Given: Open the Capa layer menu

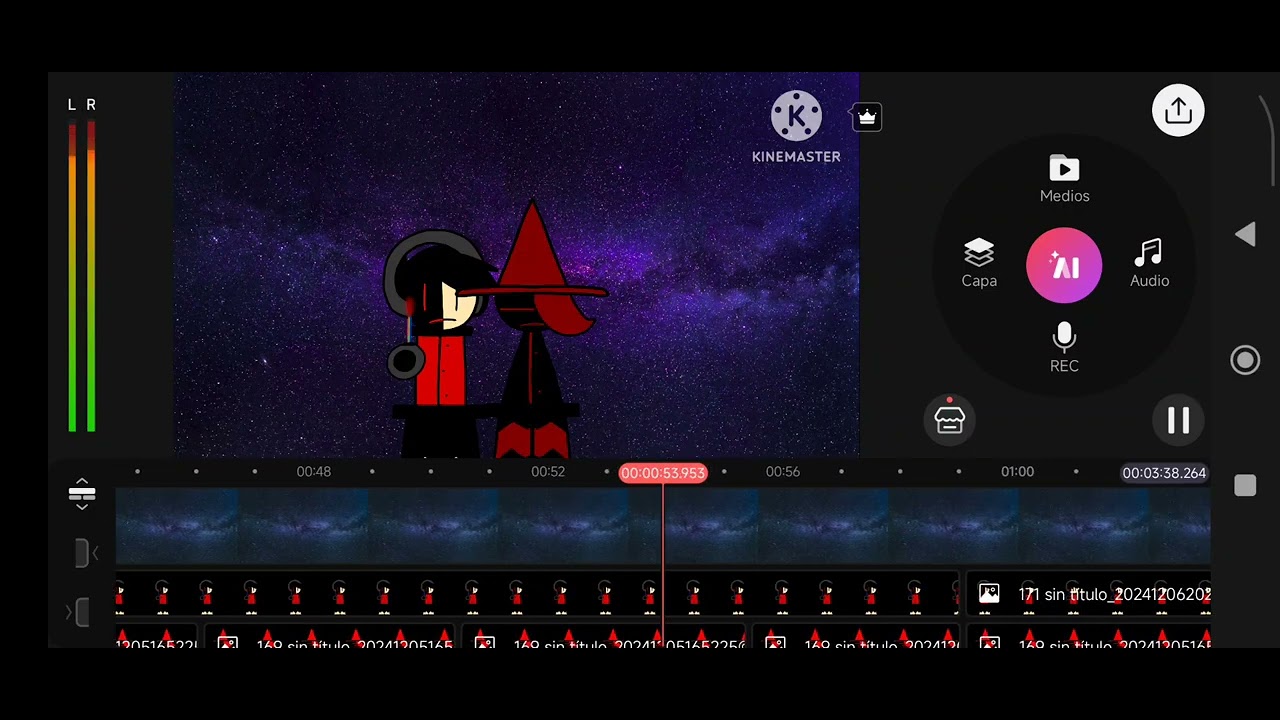Looking at the screenshot, I should pyautogui.click(x=979, y=264).
